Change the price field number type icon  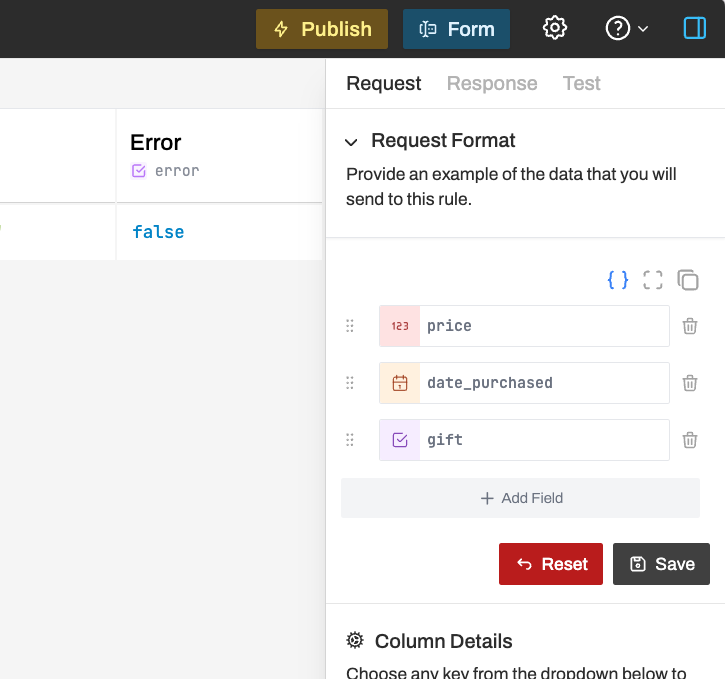(x=400, y=326)
